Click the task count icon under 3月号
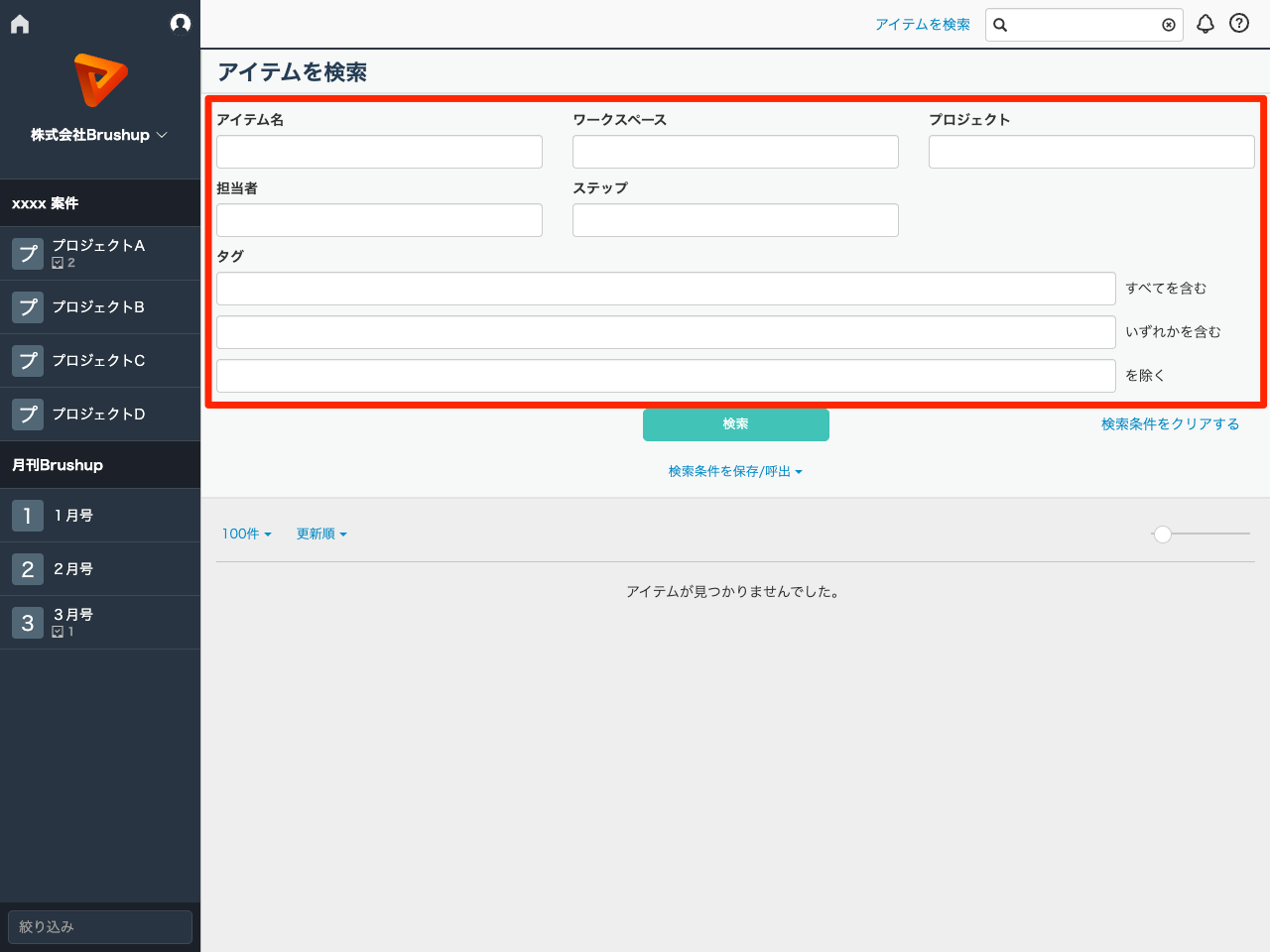This screenshot has height=952, width=1270. tap(58, 632)
